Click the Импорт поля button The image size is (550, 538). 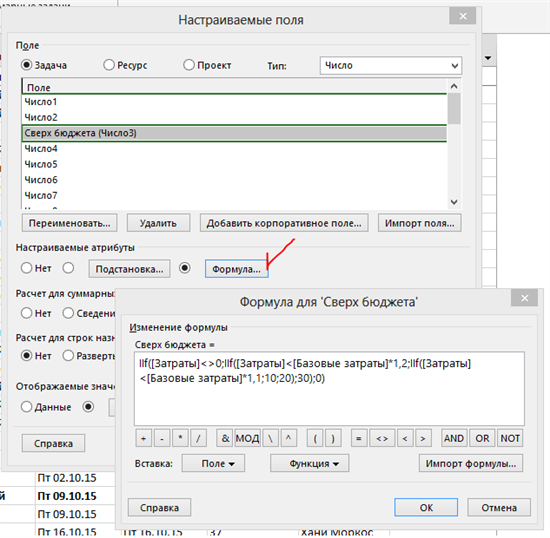tap(420, 223)
